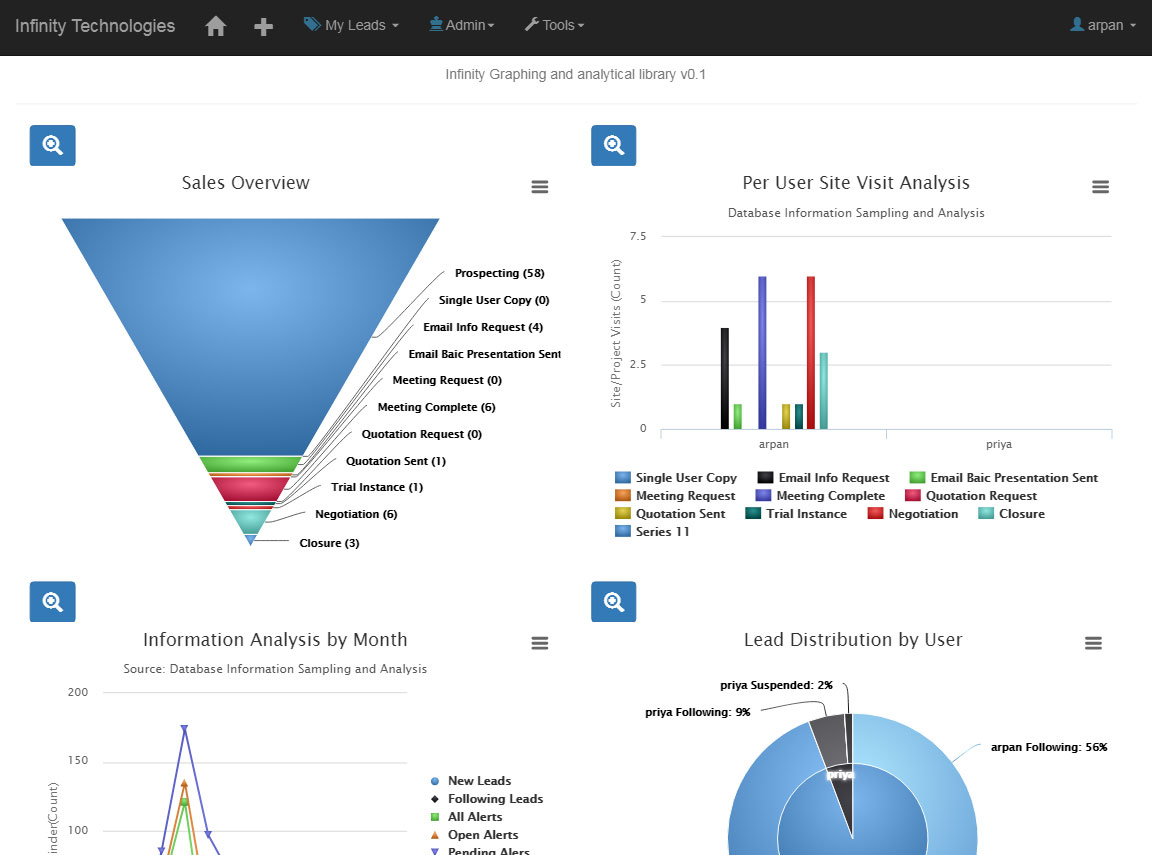Viewport: 1152px width, 855px height.
Task: Toggle Meeting Request series in site visit legend
Action: 675,496
